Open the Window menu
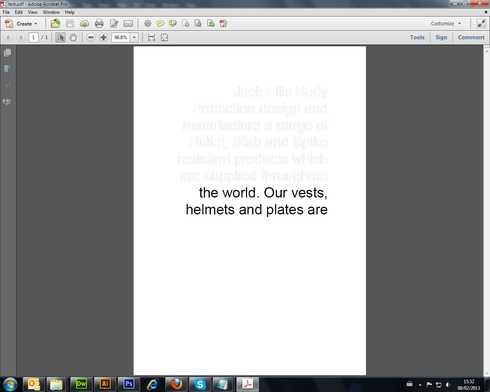 51,12
